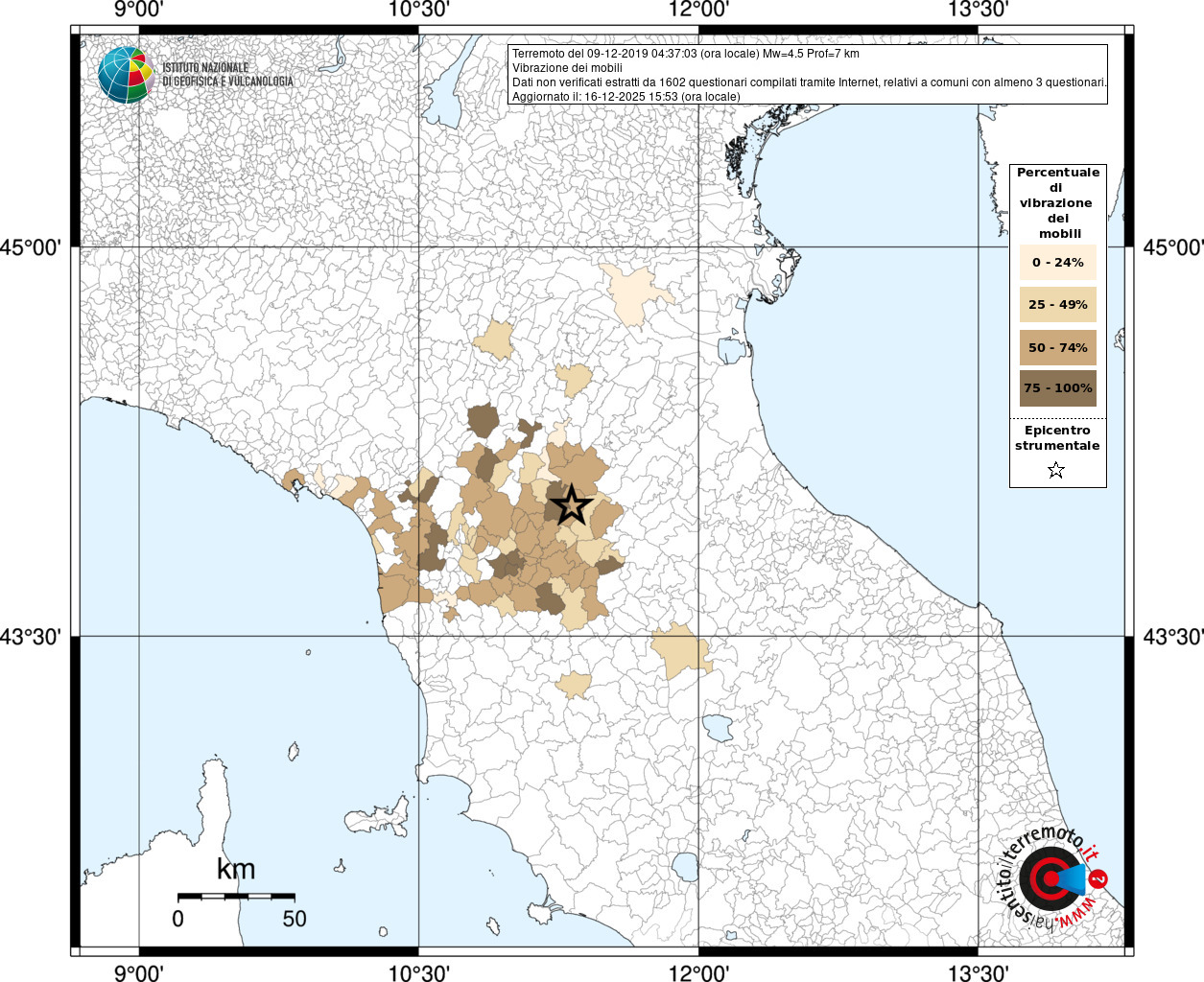Click the black and white scale bar

pos(236,897)
